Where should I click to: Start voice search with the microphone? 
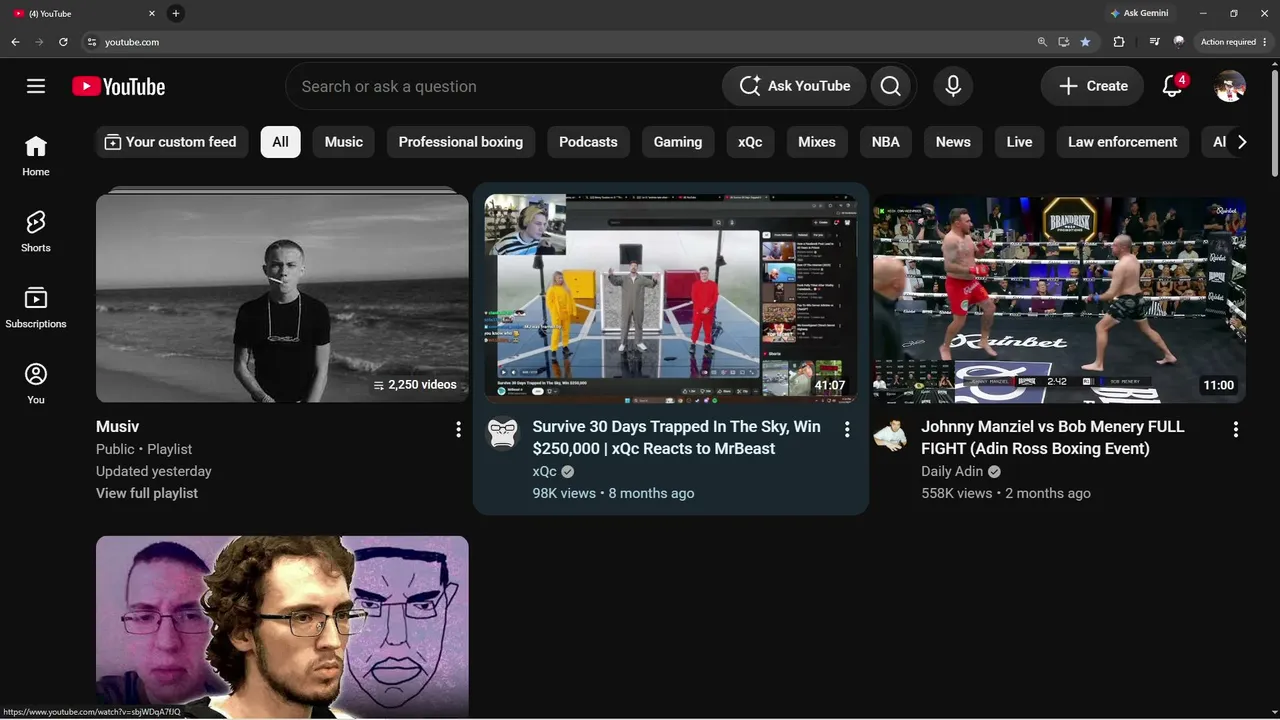point(953,86)
